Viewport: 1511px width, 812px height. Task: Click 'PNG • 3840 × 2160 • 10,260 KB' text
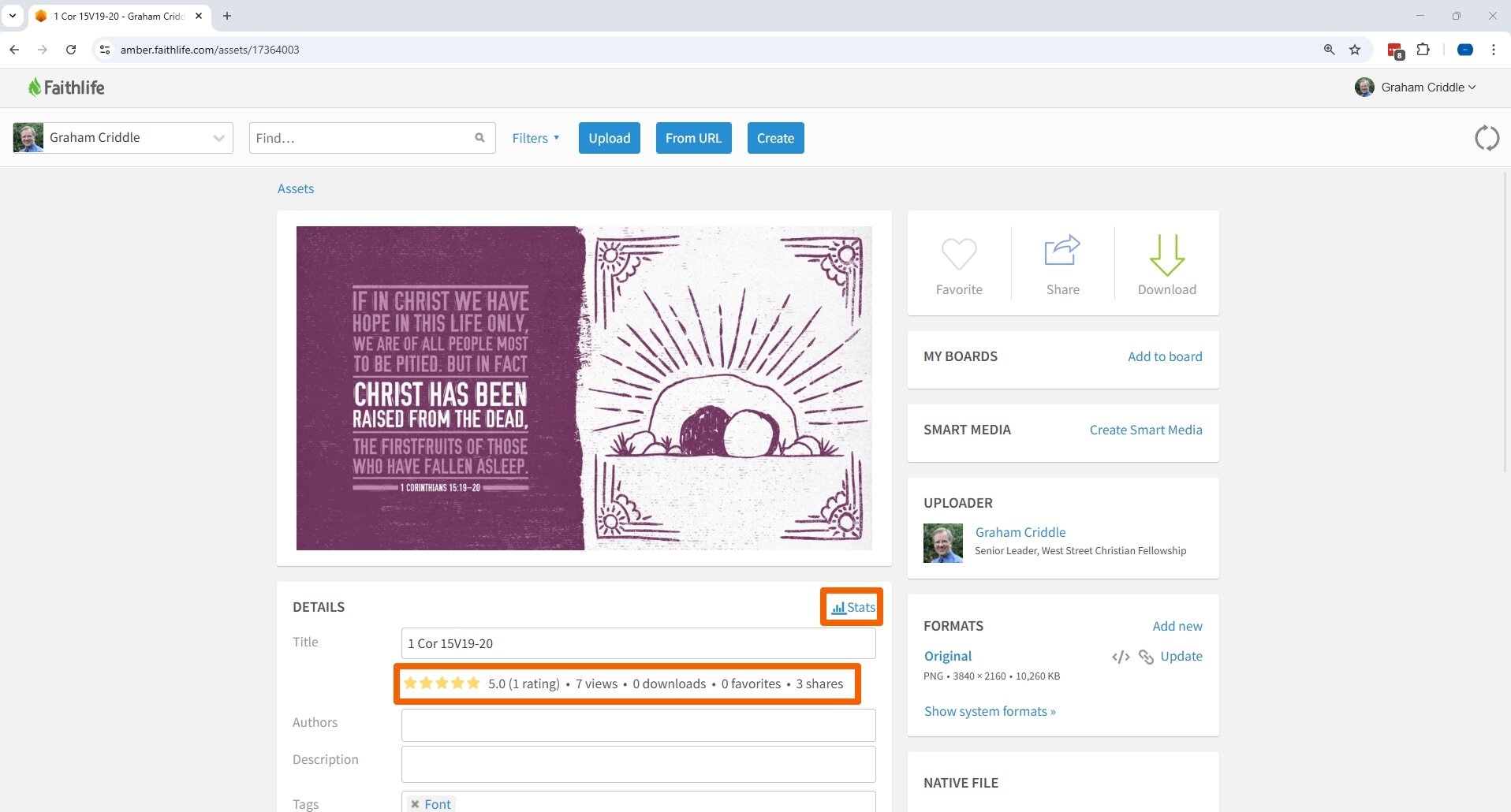(991, 676)
